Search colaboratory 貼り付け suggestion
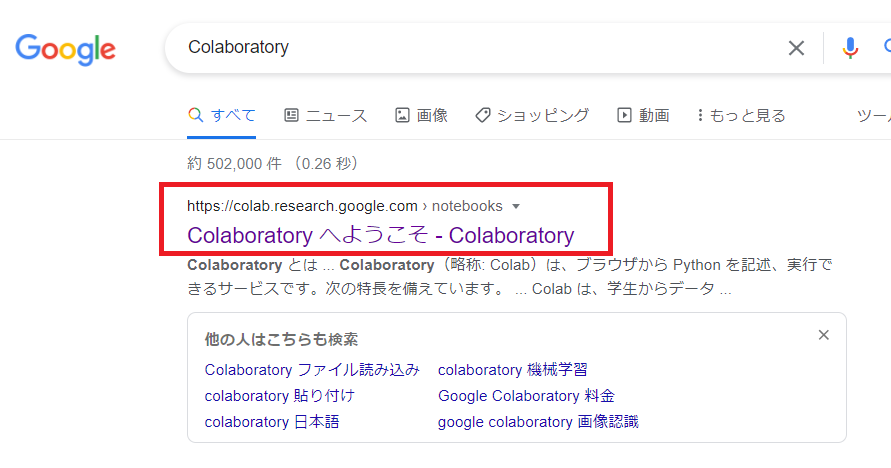This screenshot has height=468, width=891. click(279, 396)
